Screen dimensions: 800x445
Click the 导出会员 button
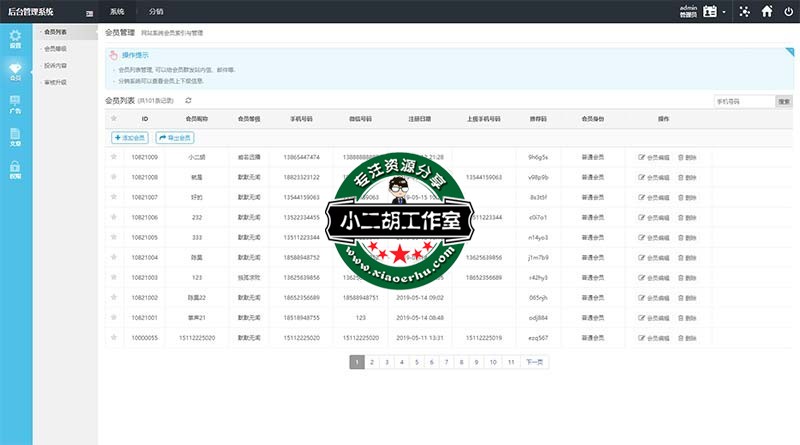click(x=174, y=137)
